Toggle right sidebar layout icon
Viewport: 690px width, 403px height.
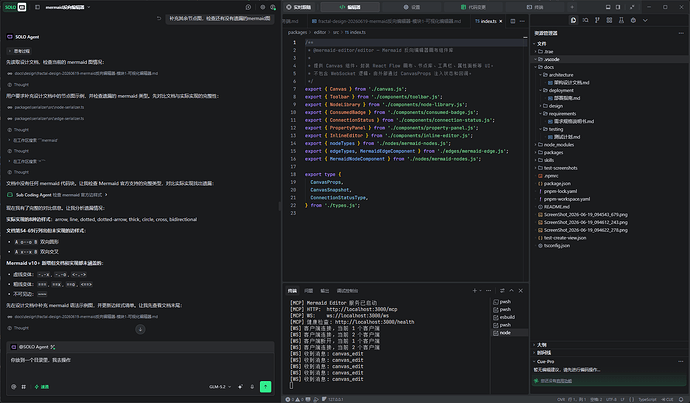click(x=618, y=7)
